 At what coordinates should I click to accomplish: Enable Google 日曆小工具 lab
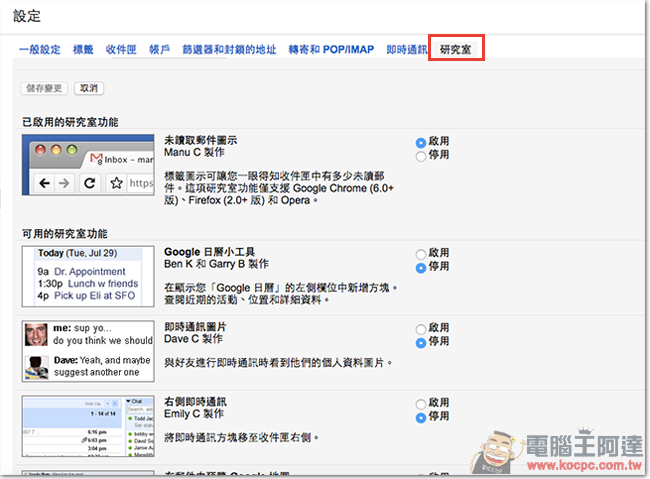coord(421,254)
